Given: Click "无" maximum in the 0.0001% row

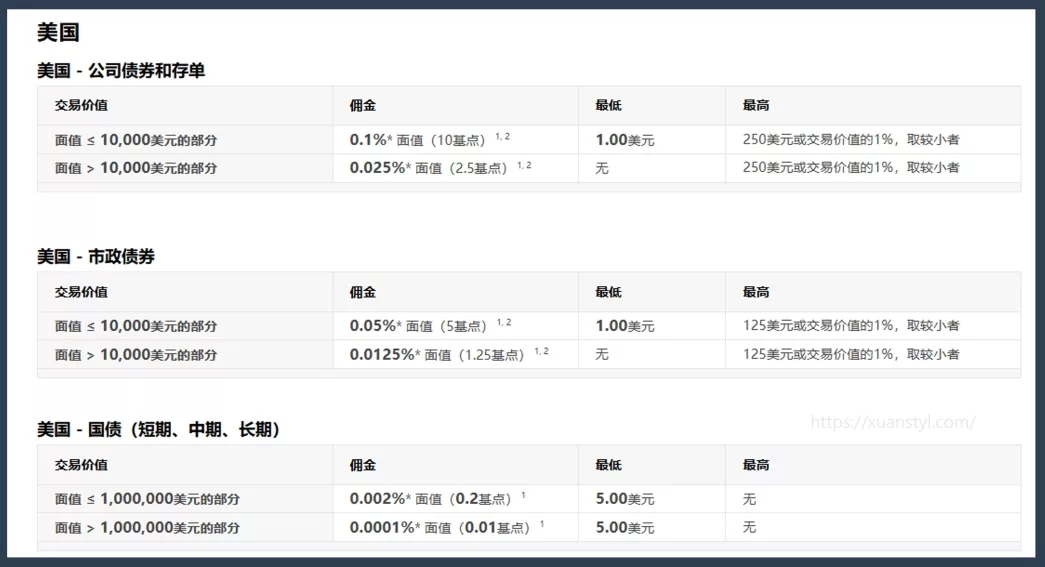Looking at the screenshot, I should pyautogui.click(x=749, y=527).
